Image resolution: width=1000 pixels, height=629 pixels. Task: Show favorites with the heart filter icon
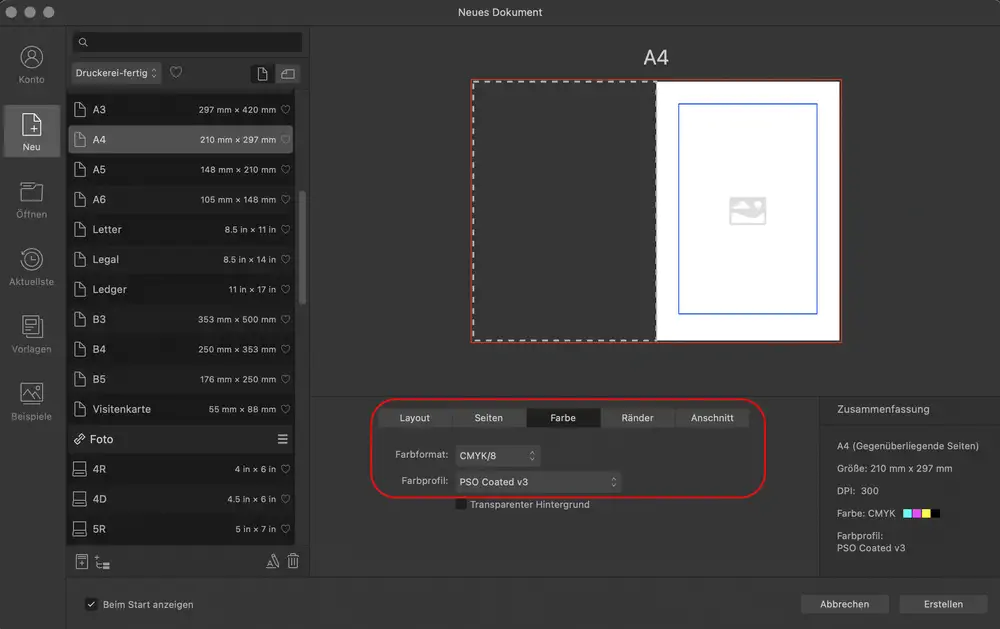coord(176,73)
